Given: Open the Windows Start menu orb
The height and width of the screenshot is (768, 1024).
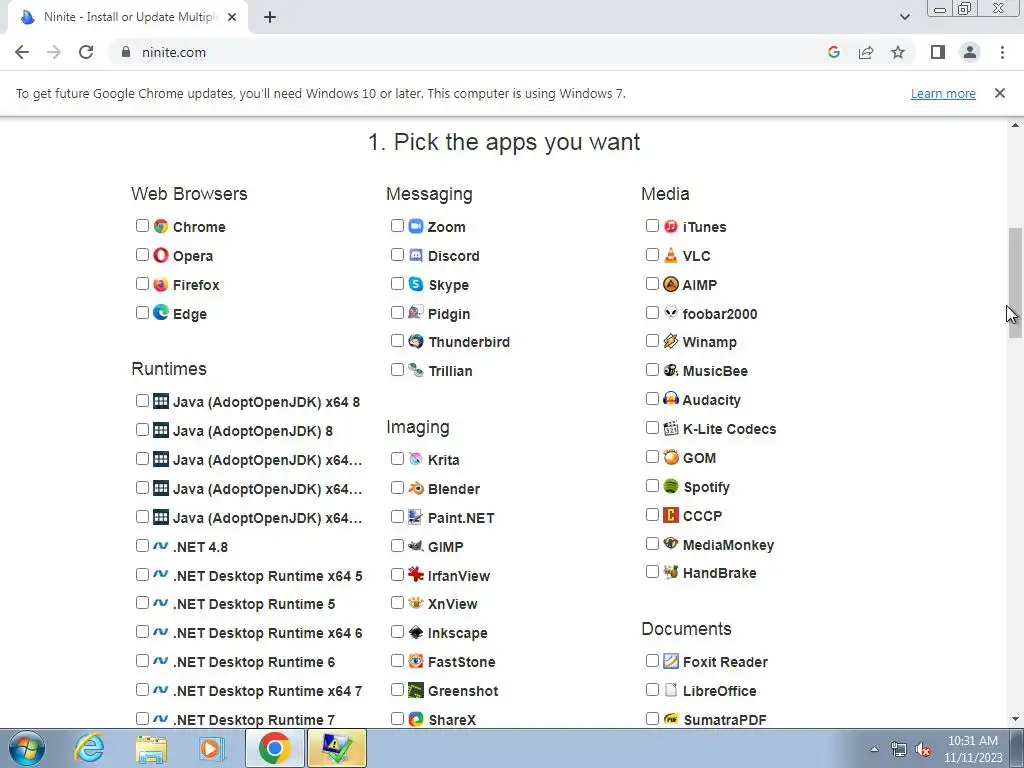Looking at the screenshot, I should 26,748.
